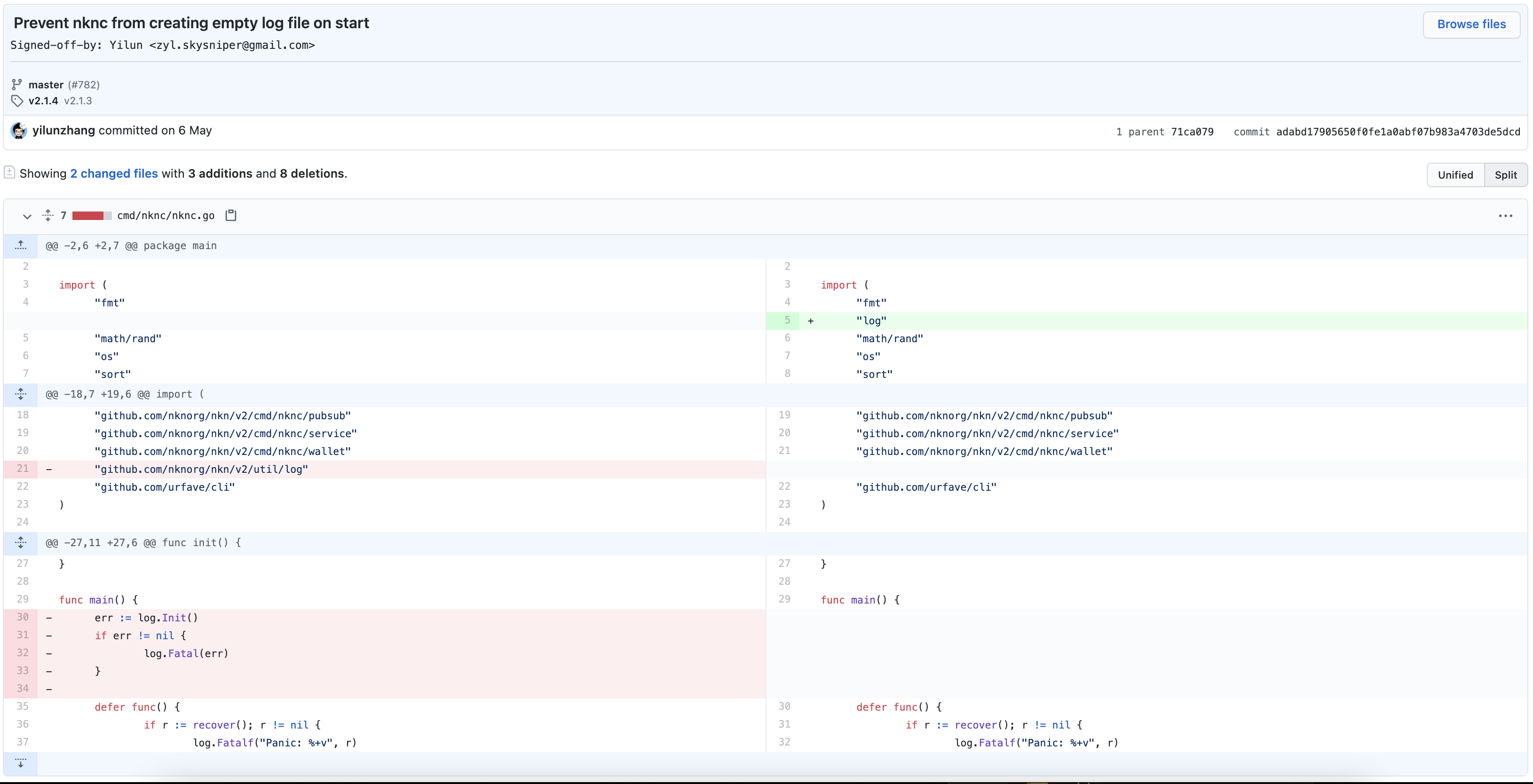
Task: Click yilunzhang's avatar image
Action: (19, 131)
